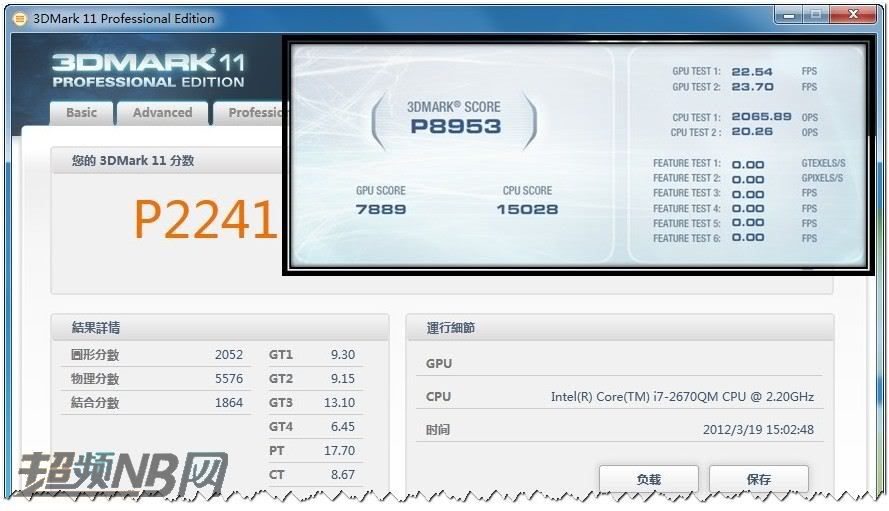Click the time value 2012/3/19 15:02:48

click(758, 429)
